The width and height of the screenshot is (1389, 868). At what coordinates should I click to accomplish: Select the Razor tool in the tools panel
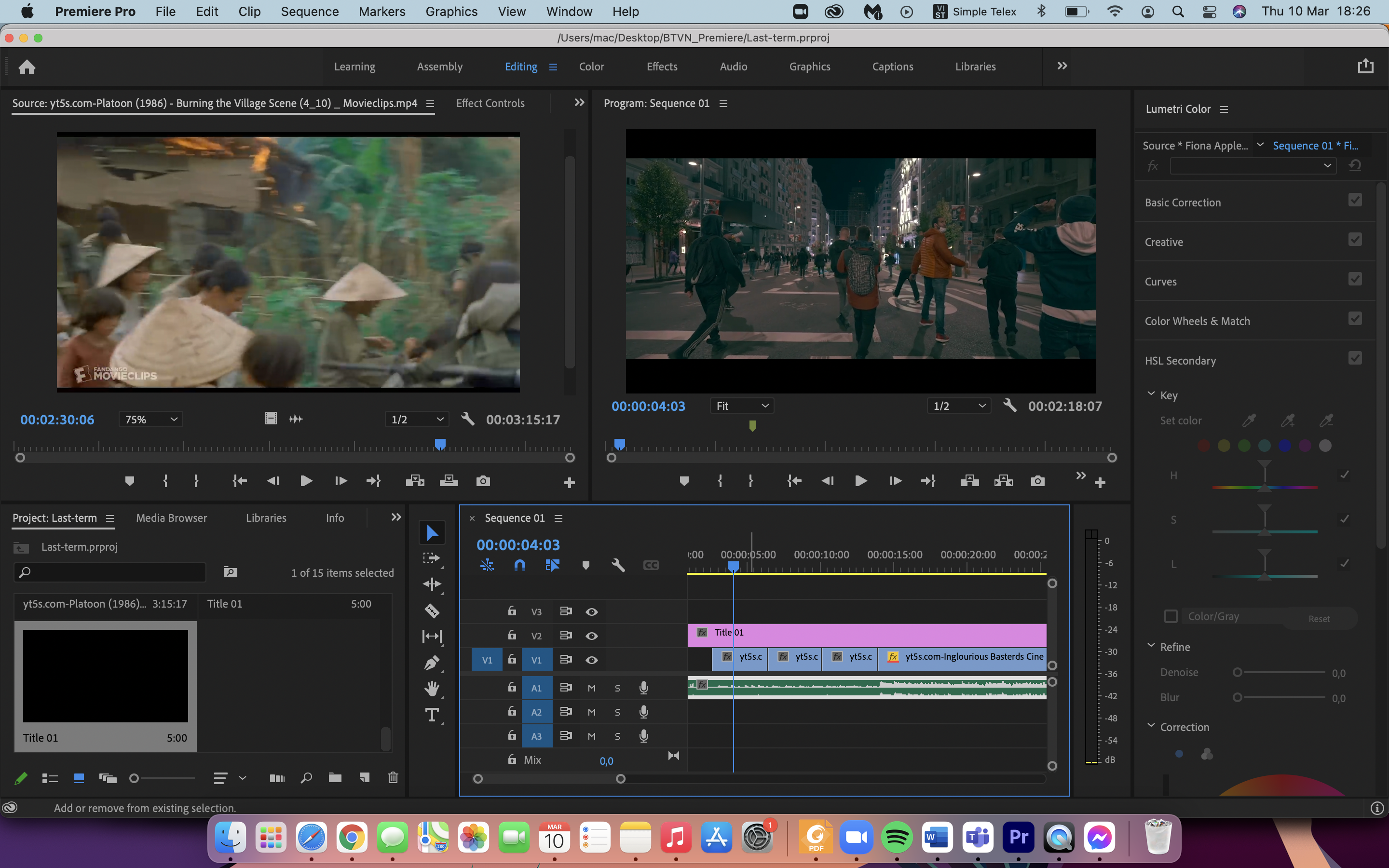point(432,611)
